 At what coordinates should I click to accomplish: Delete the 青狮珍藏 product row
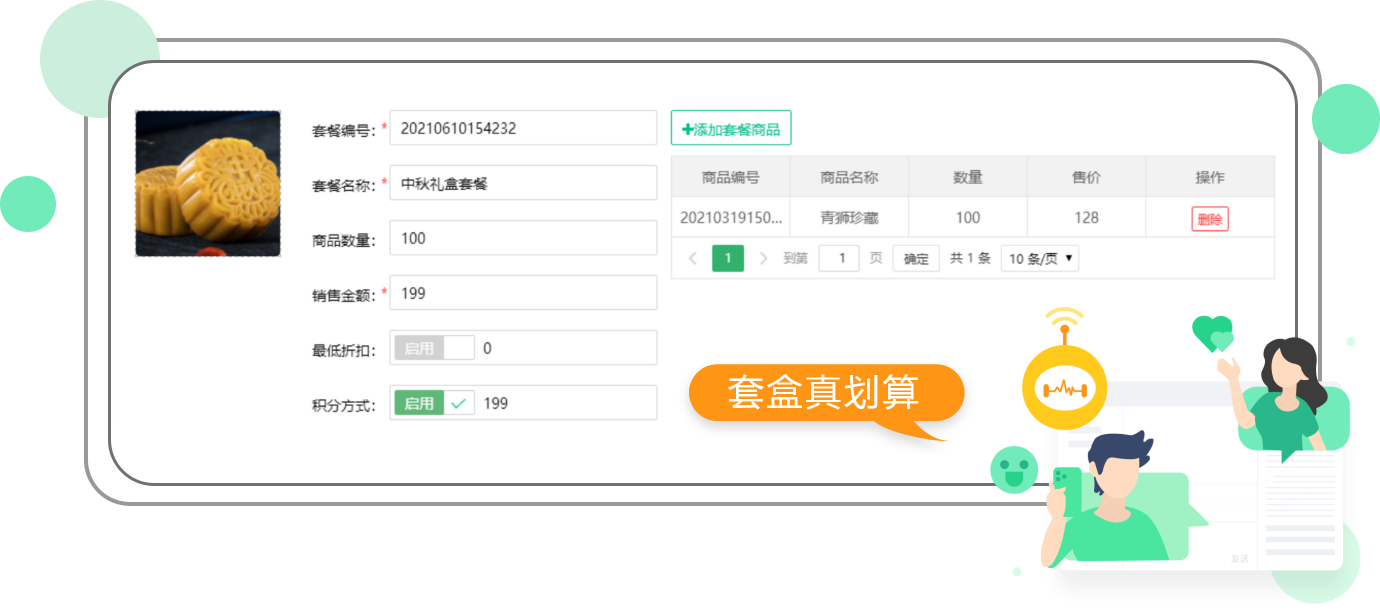pos(1209,219)
